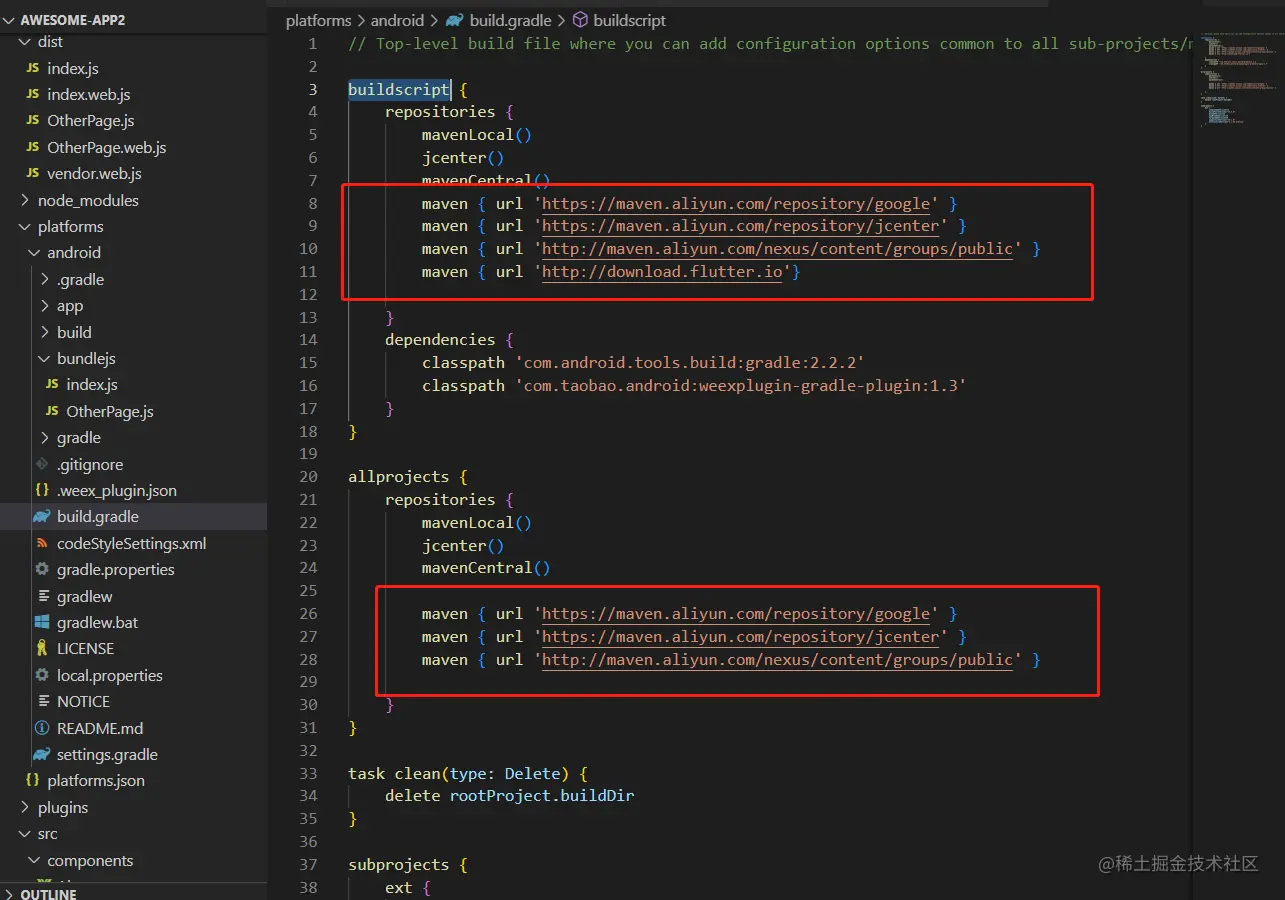
Task: Click the license key icon beside LICENSE
Action: click(x=42, y=649)
